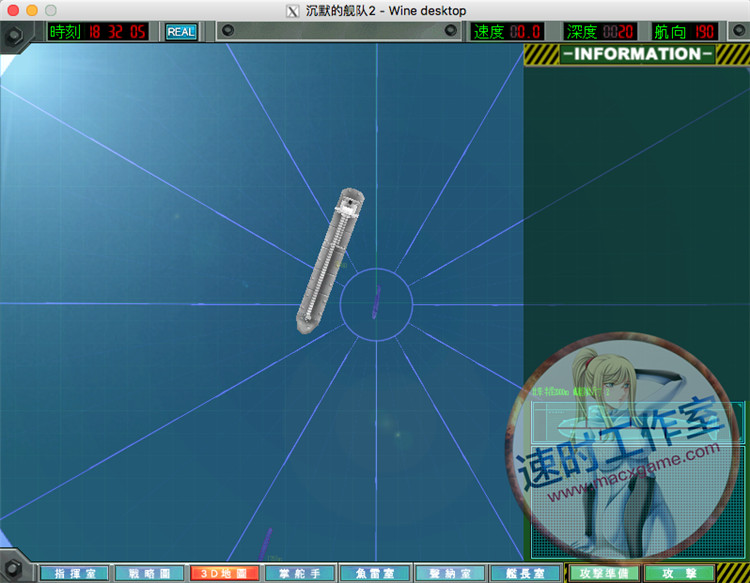Click the 時刻 time display
The width and height of the screenshot is (750, 583).
pos(98,32)
